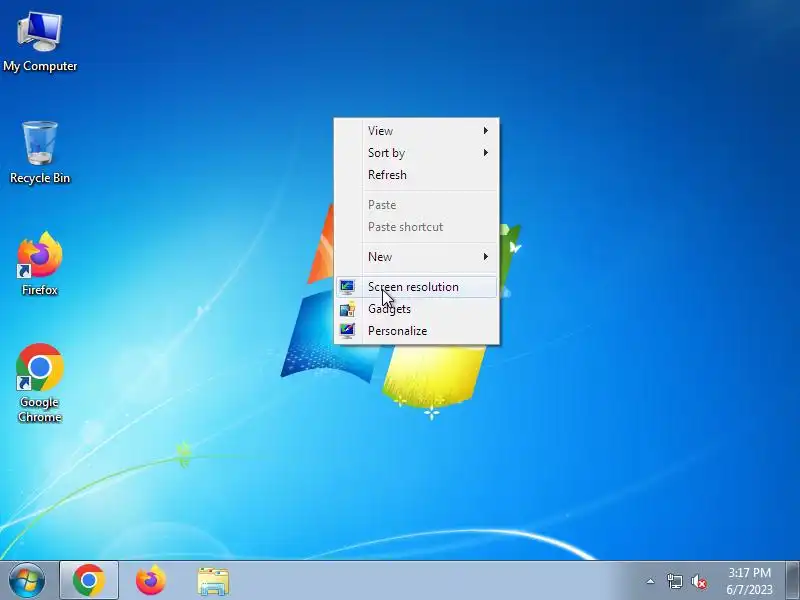This screenshot has height=600, width=800.
Task: Click the Screen resolution monitor icon
Action: [x=347, y=287]
